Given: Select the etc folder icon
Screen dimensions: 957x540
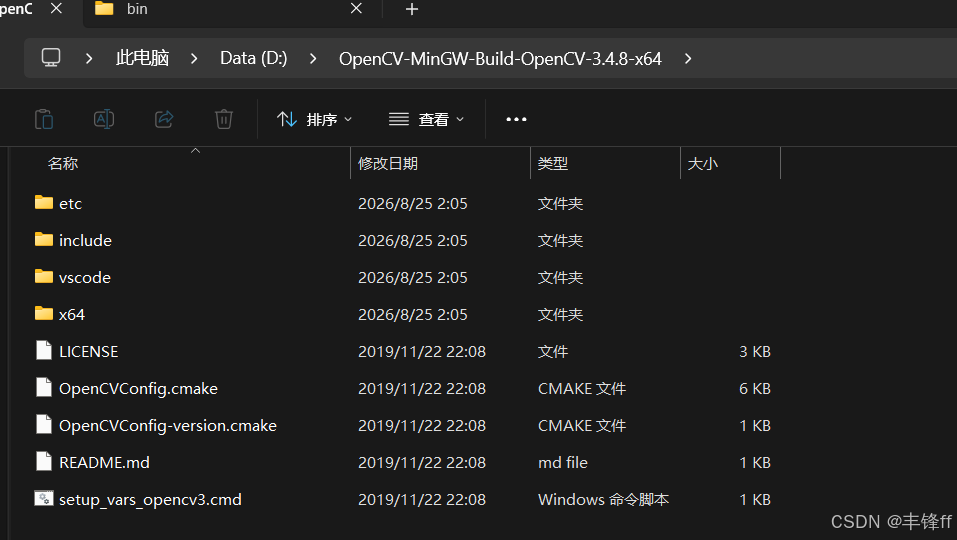Looking at the screenshot, I should point(44,202).
